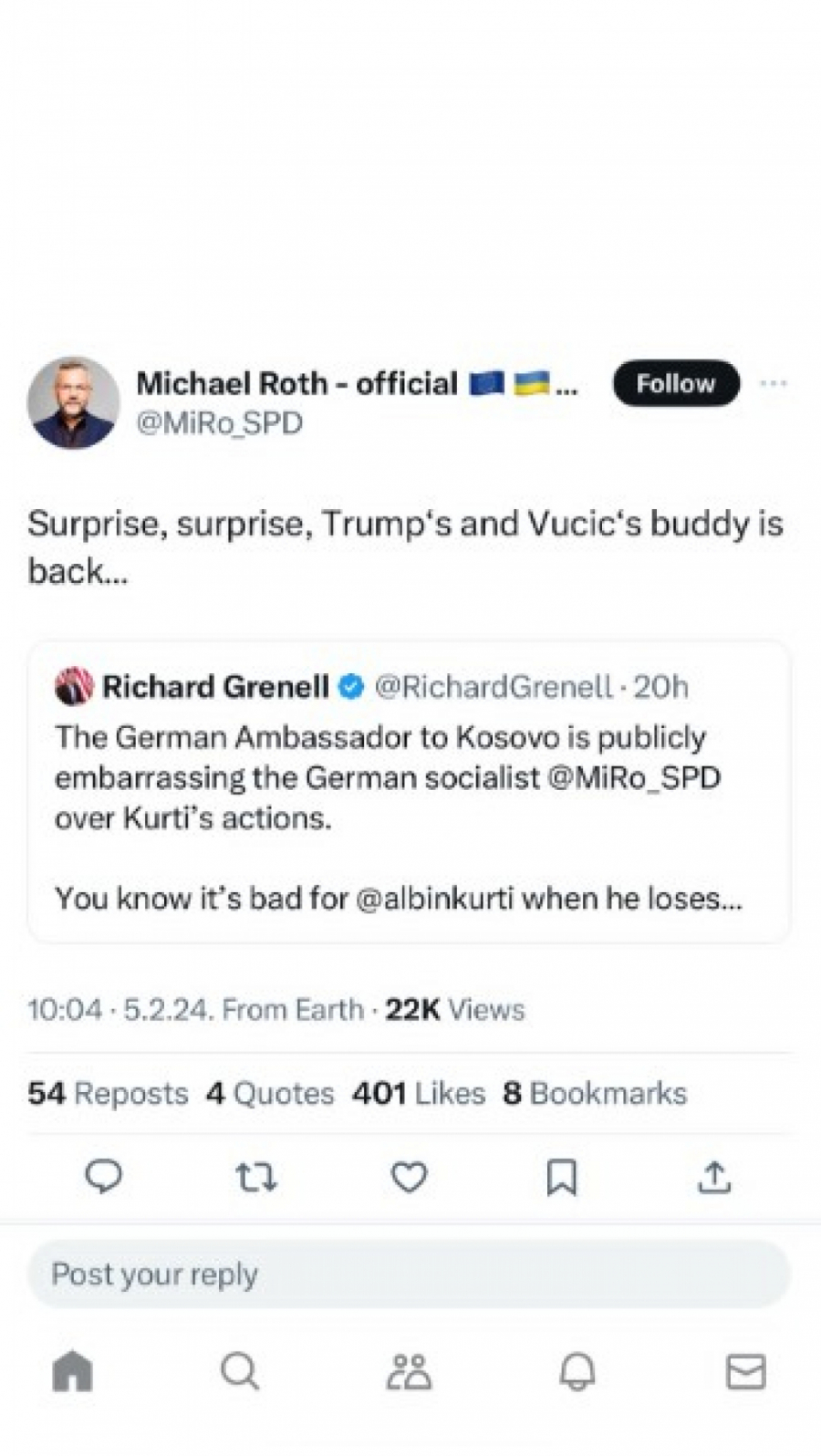Image resolution: width=821 pixels, height=1456 pixels.
Task: Tap the repost arrows icon
Action: (x=255, y=1178)
